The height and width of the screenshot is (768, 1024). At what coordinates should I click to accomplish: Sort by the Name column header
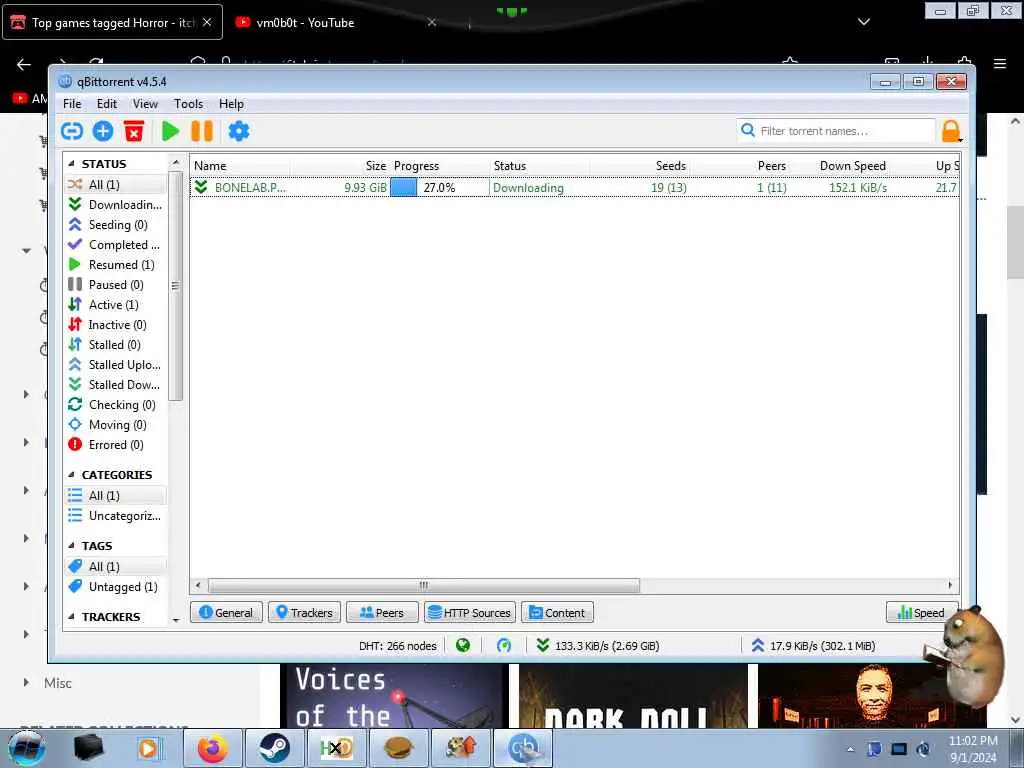(240, 166)
